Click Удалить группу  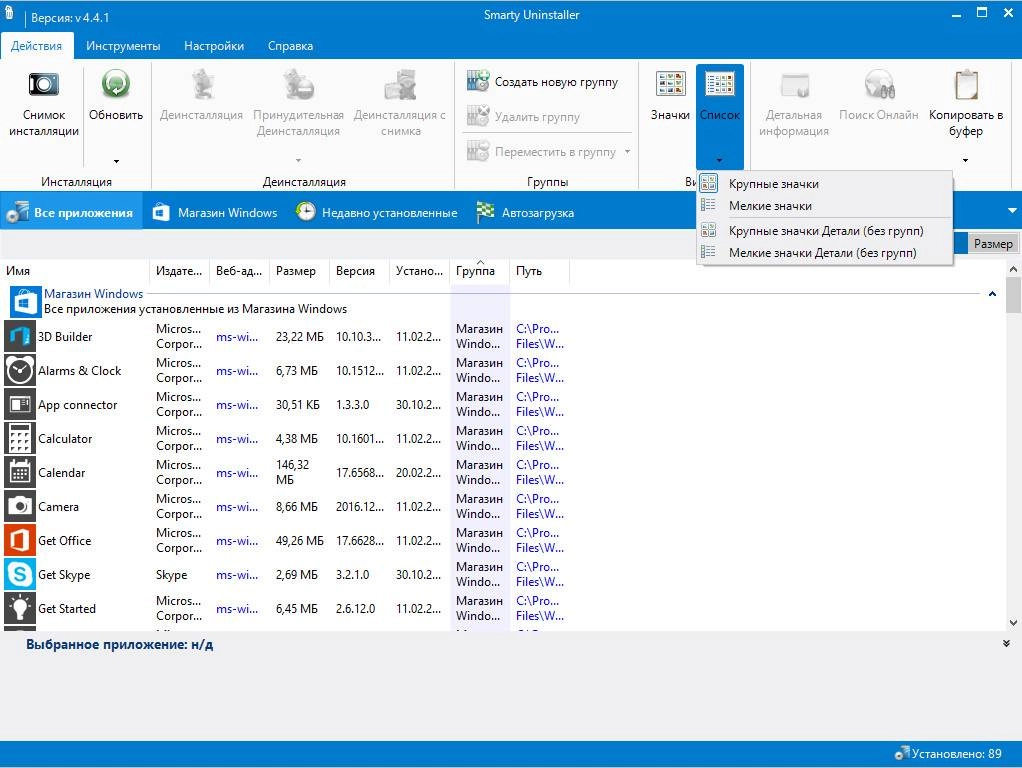[523, 117]
